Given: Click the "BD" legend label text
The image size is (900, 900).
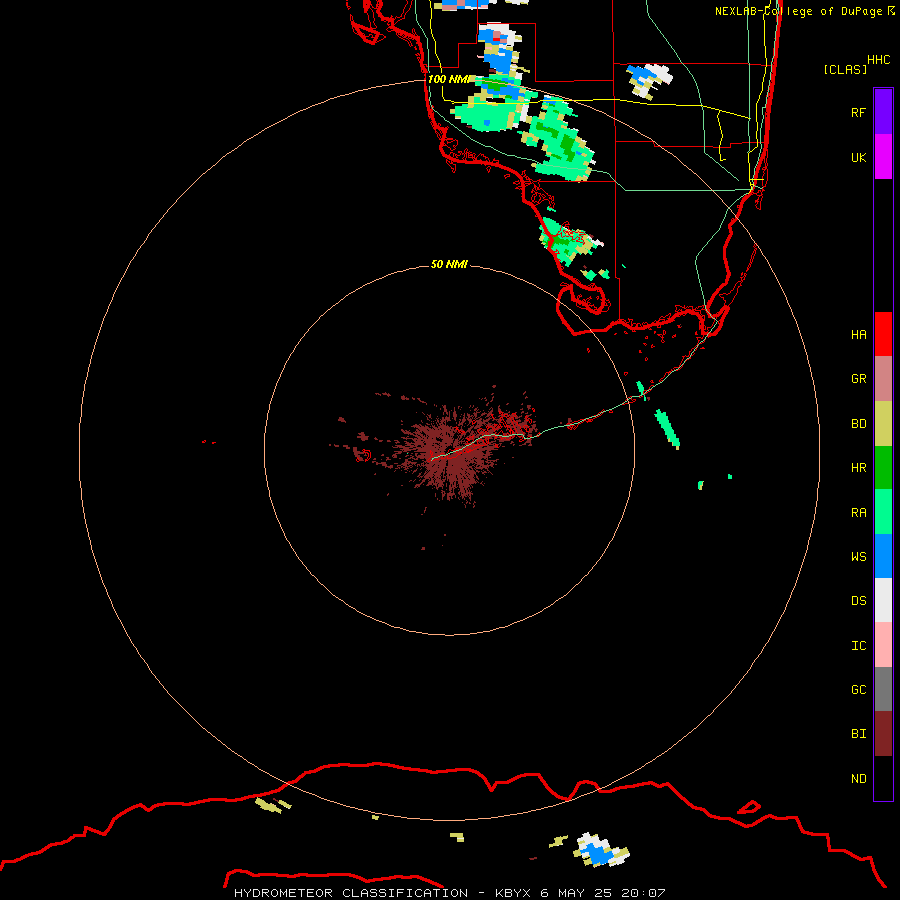Looking at the screenshot, I should point(858,424).
